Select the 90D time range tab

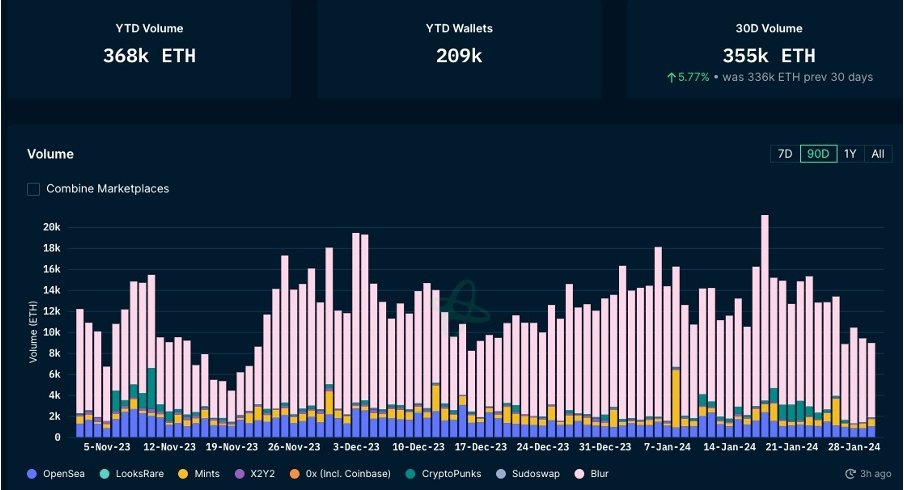(x=818, y=154)
